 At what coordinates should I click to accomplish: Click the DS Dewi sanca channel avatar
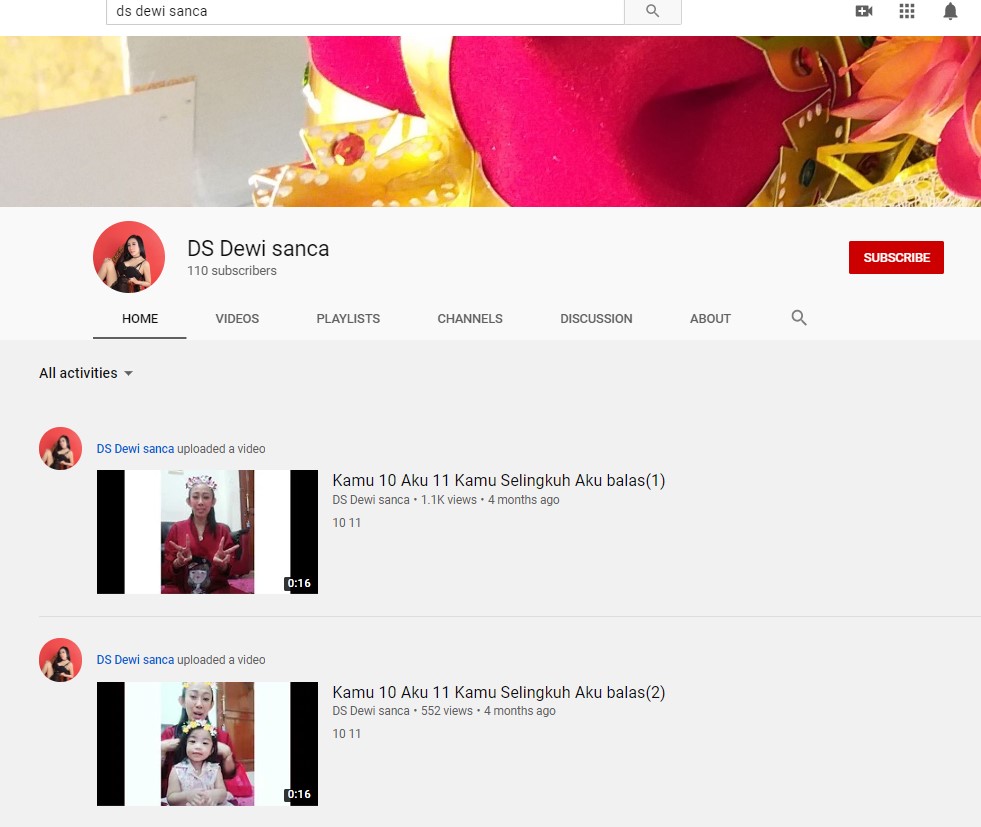tap(129, 256)
